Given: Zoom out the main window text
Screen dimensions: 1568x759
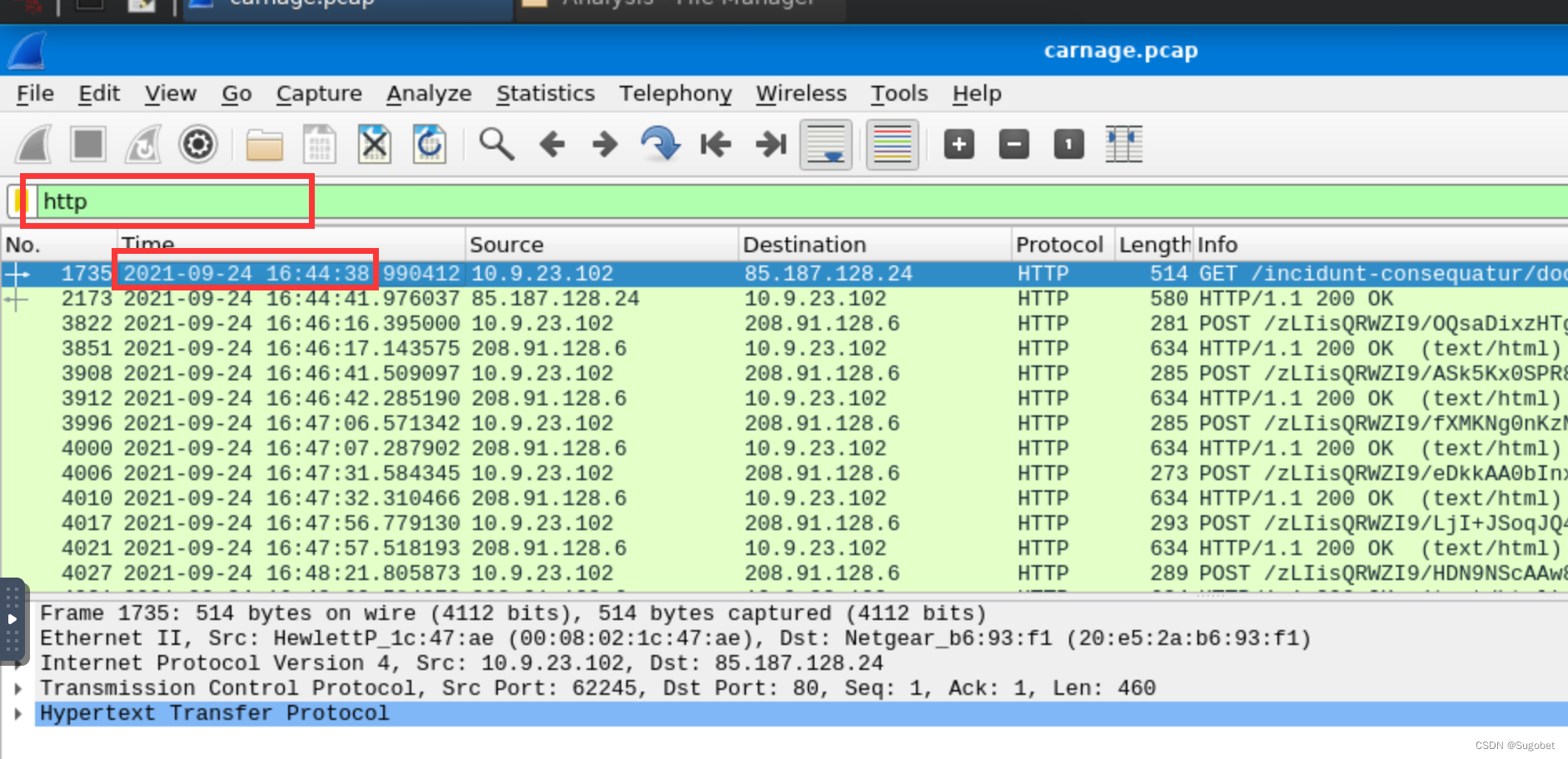Looking at the screenshot, I should click(x=1014, y=145).
